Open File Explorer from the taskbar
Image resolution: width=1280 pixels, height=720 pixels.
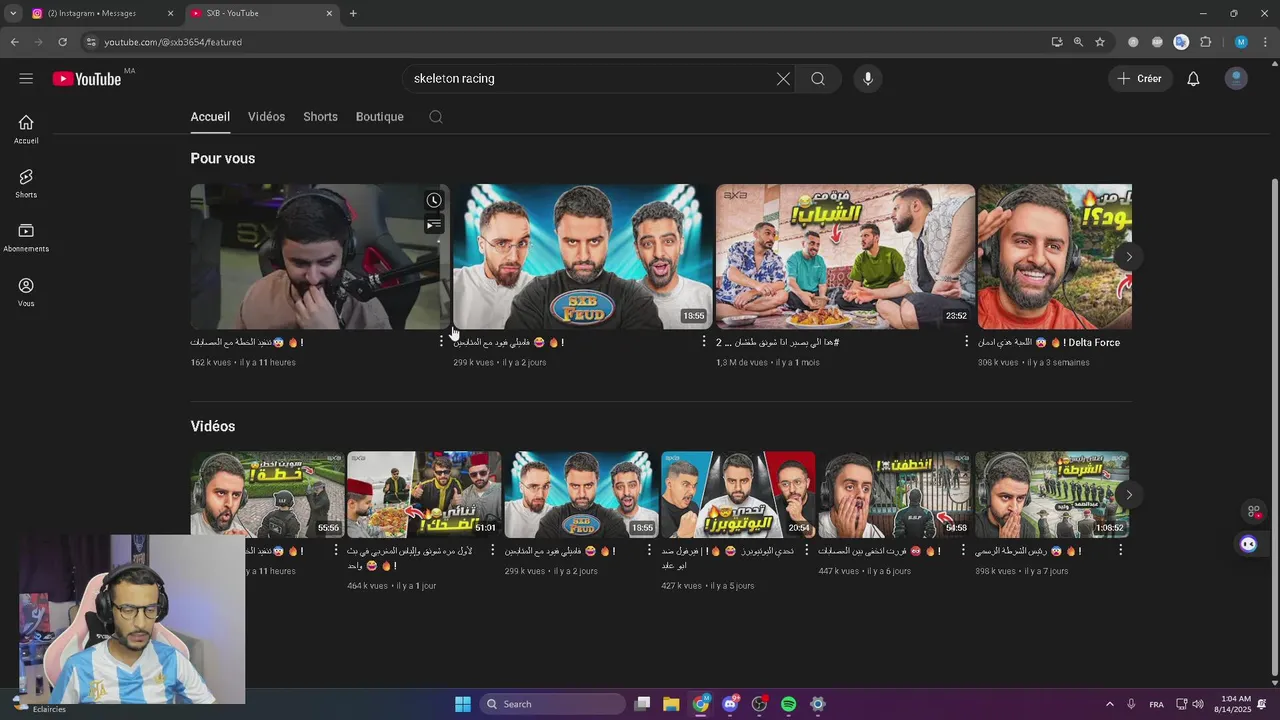(x=671, y=704)
